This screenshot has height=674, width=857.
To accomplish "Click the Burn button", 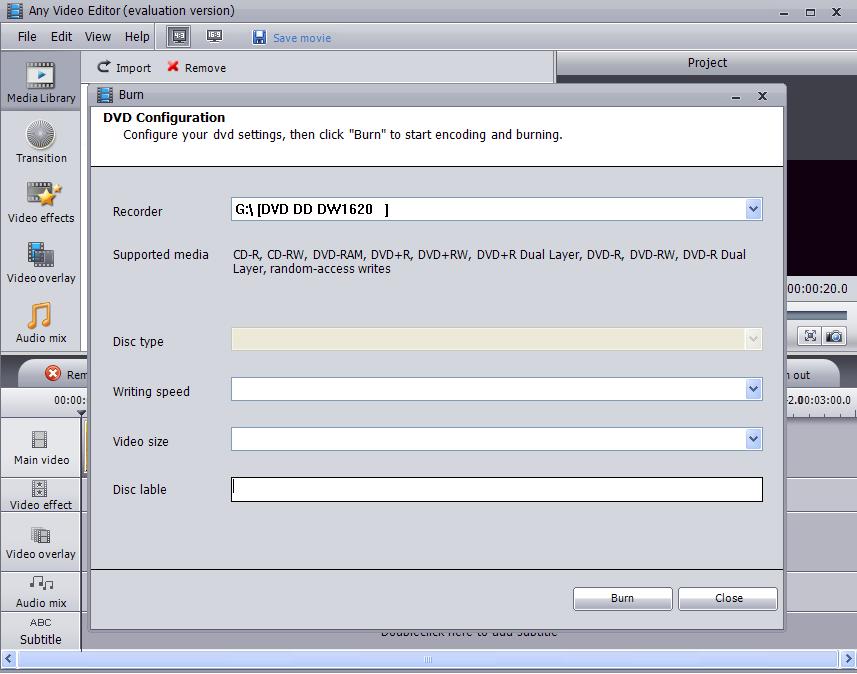I will pyautogui.click(x=623, y=599).
